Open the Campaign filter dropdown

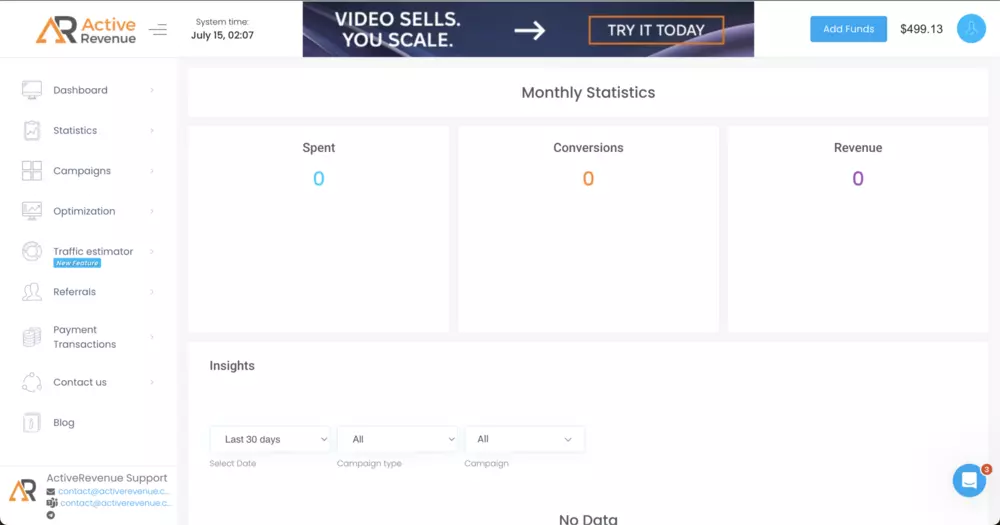(x=524, y=439)
